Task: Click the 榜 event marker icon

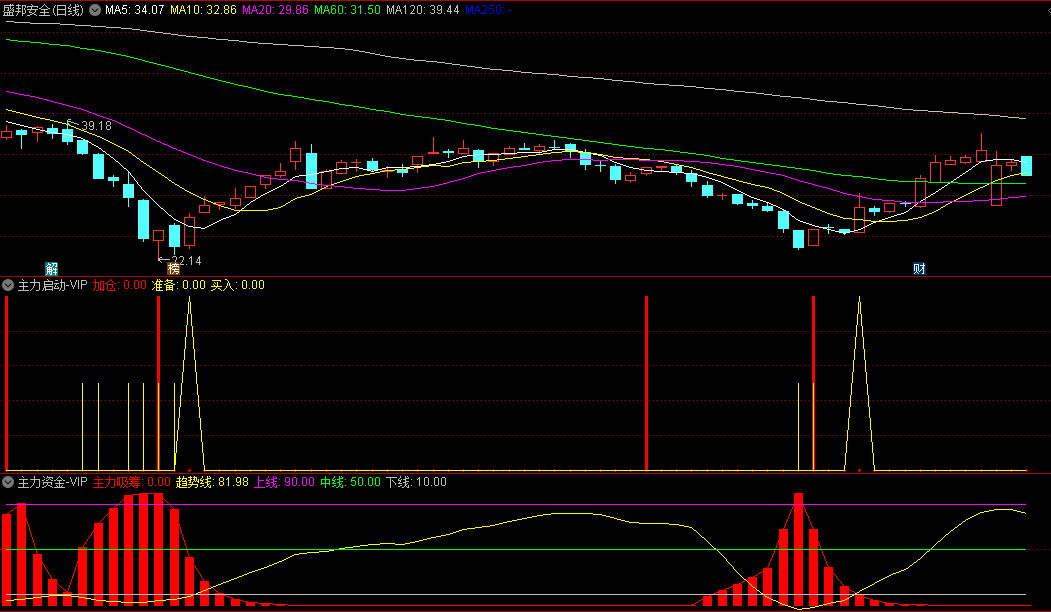Action: pos(174,269)
